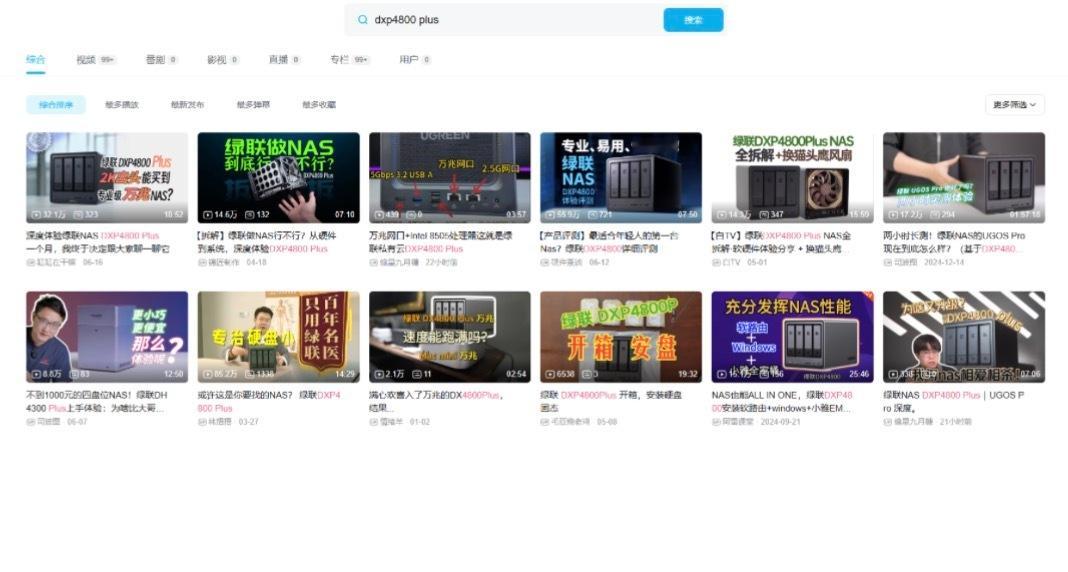Open title 'NAS也能ALL IN ONE'

782,401
